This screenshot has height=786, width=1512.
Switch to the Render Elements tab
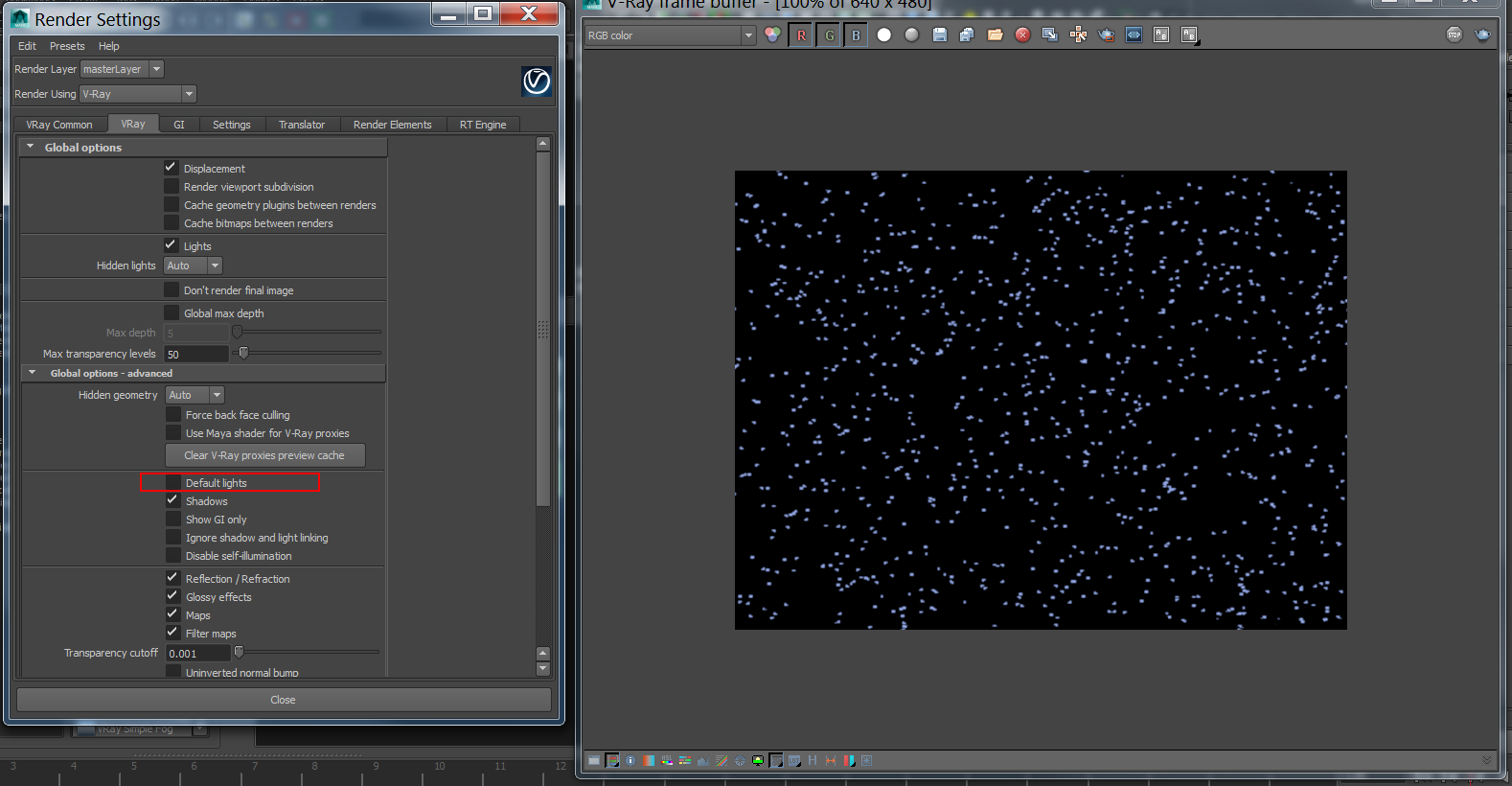(x=393, y=125)
